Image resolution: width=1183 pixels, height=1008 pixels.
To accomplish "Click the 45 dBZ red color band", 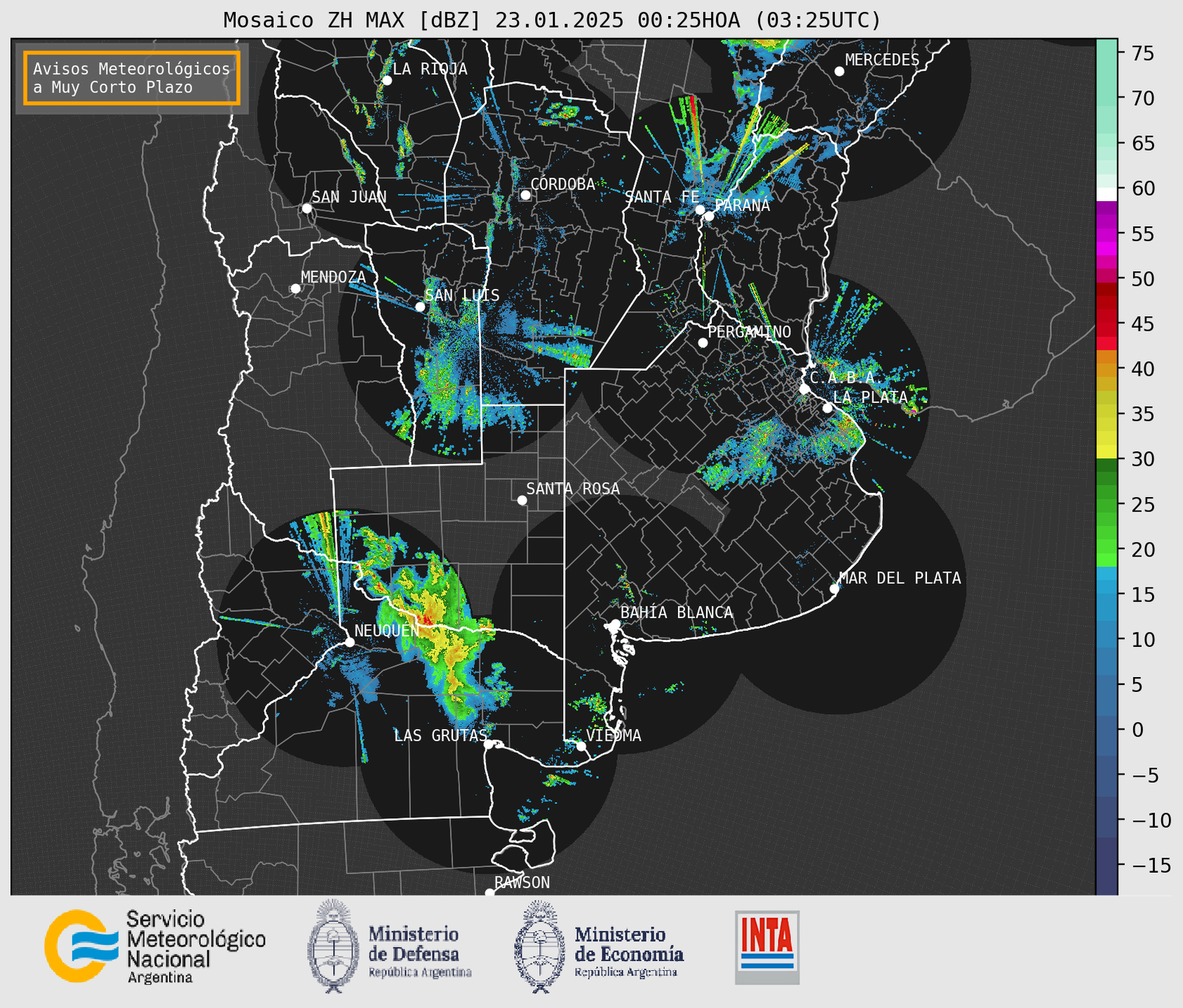I will tap(1107, 324).
